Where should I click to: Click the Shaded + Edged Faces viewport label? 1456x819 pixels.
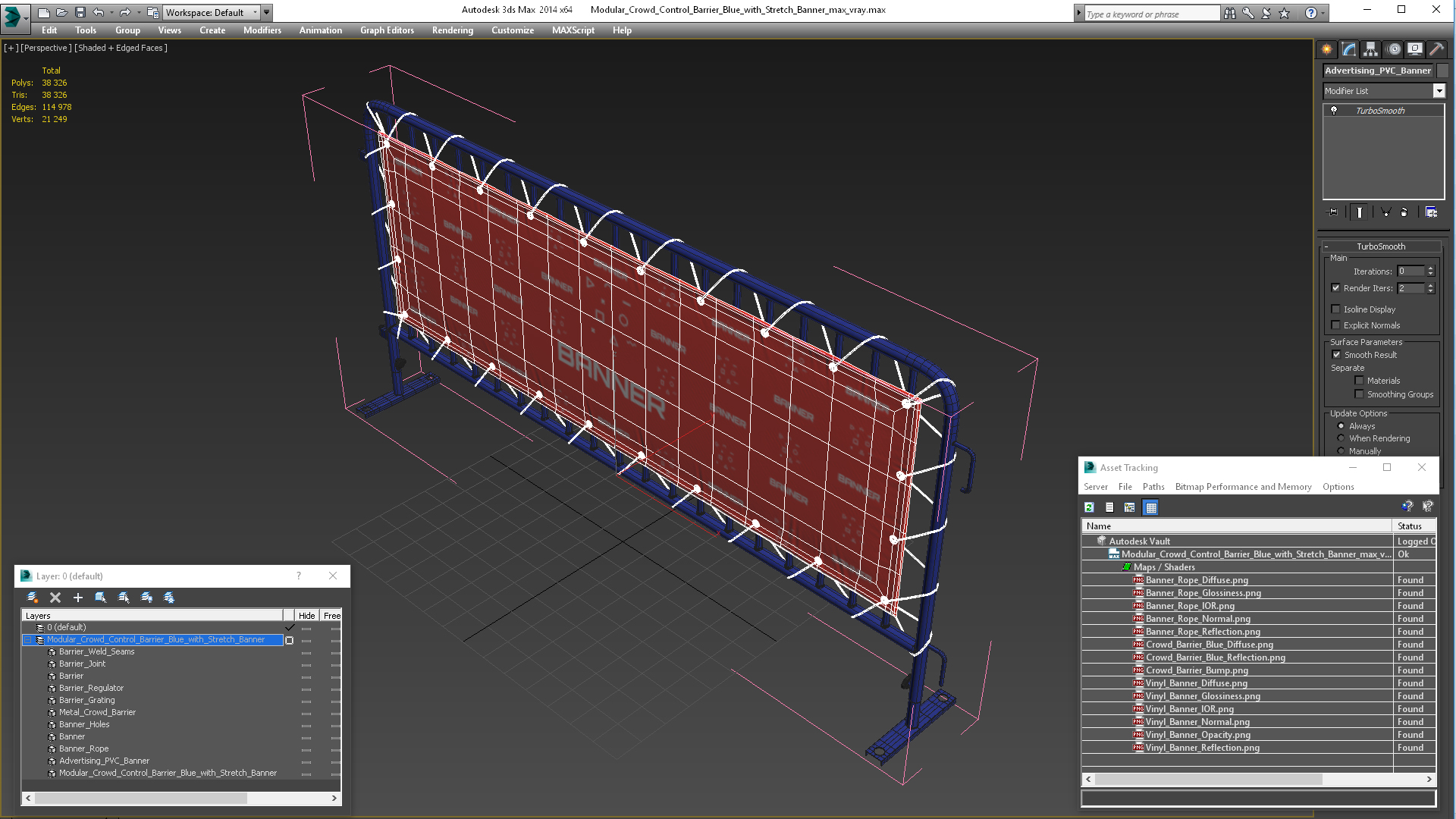click(121, 48)
